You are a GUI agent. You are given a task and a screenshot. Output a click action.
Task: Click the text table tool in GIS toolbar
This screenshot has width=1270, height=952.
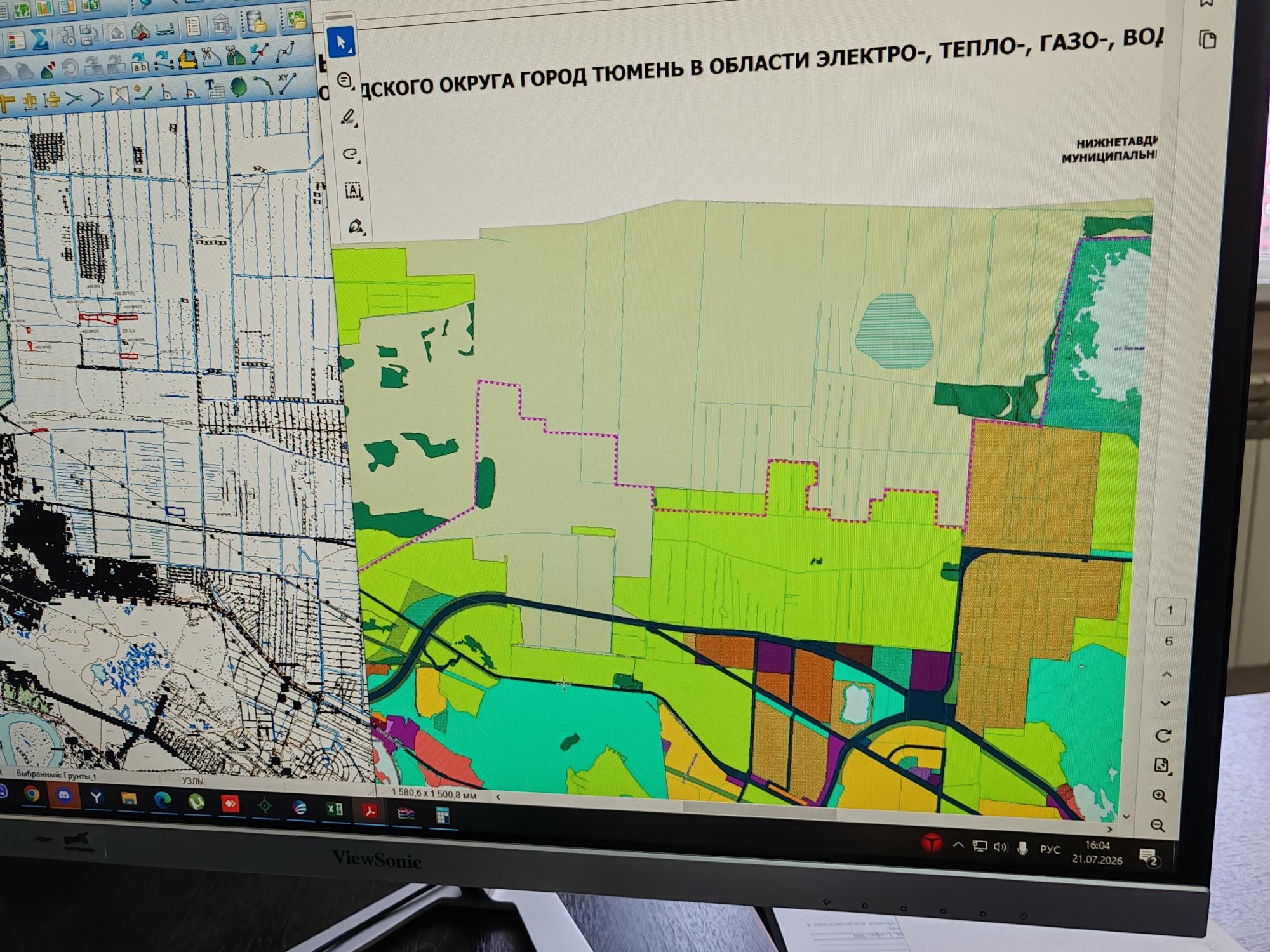[x=215, y=89]
